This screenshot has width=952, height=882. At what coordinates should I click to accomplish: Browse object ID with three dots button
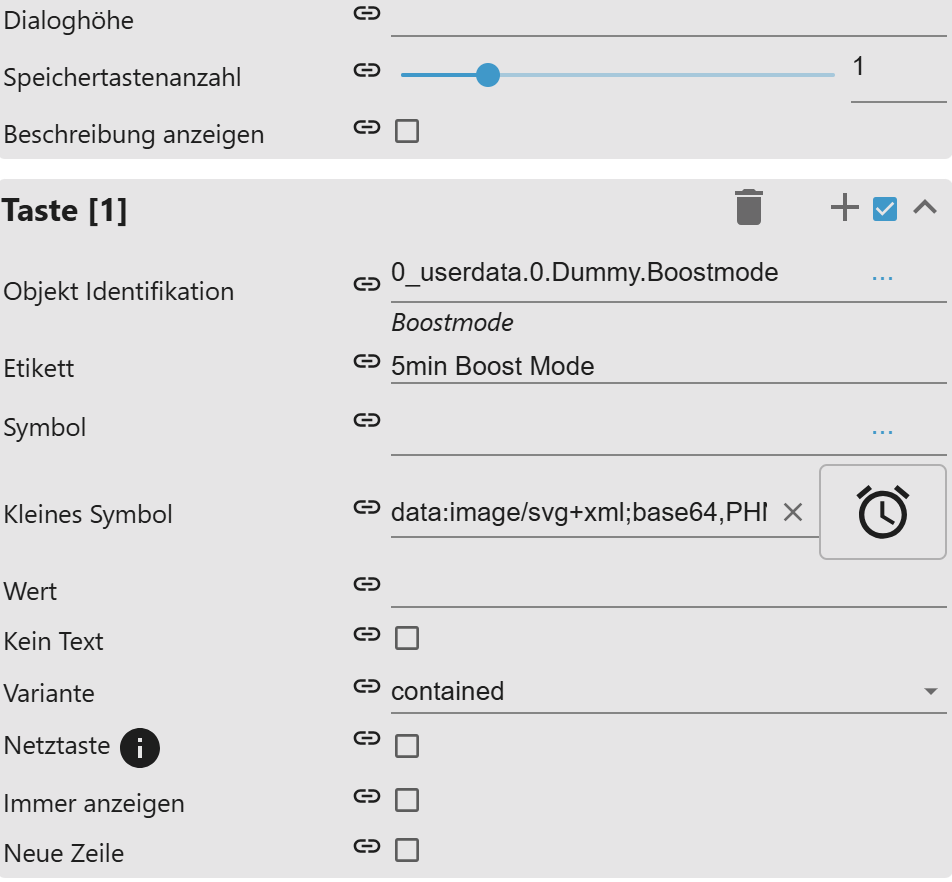[882, 276]
